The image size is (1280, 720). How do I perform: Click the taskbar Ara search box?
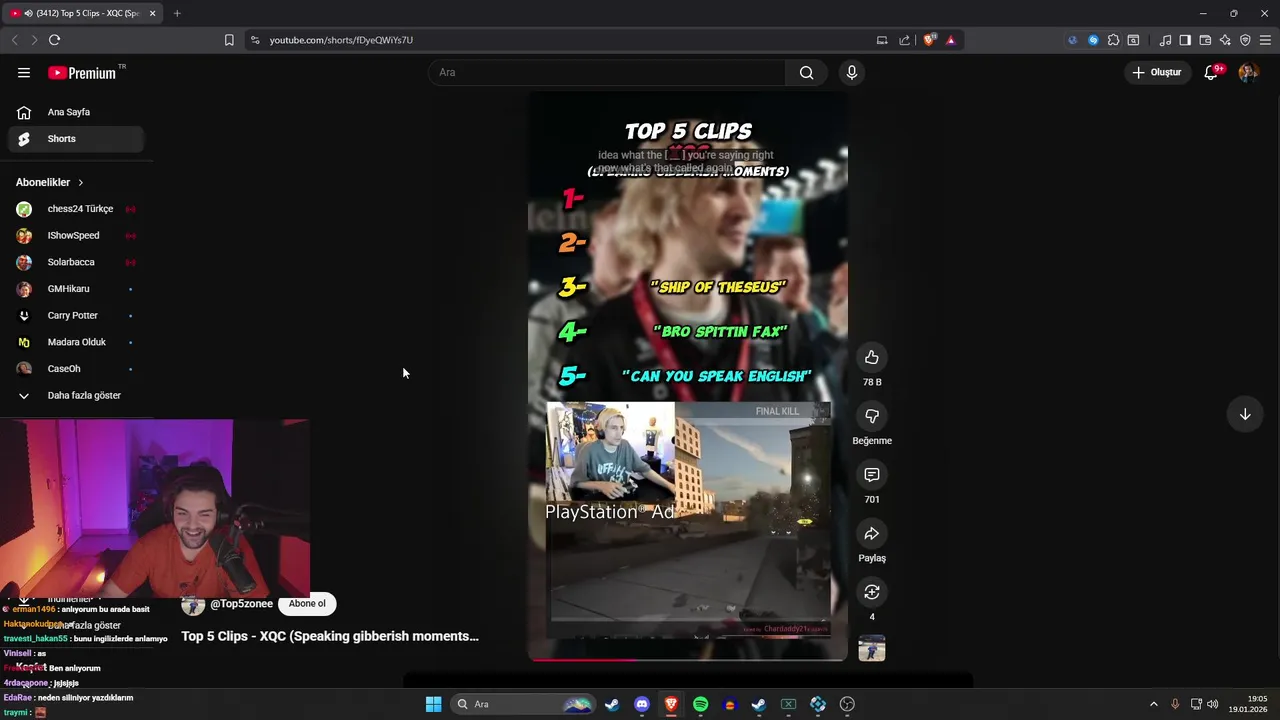523,704
